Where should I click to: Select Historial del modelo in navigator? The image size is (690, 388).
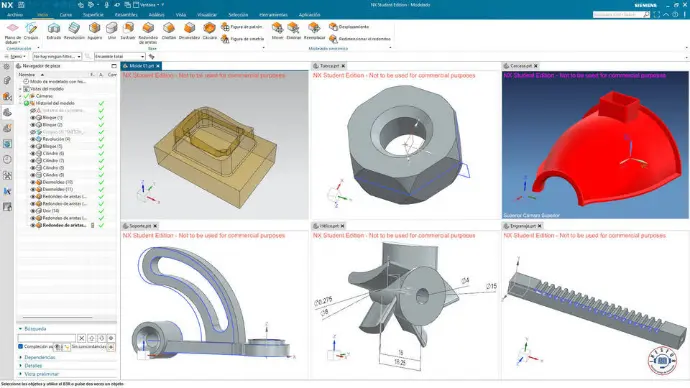tap(55, 103)
